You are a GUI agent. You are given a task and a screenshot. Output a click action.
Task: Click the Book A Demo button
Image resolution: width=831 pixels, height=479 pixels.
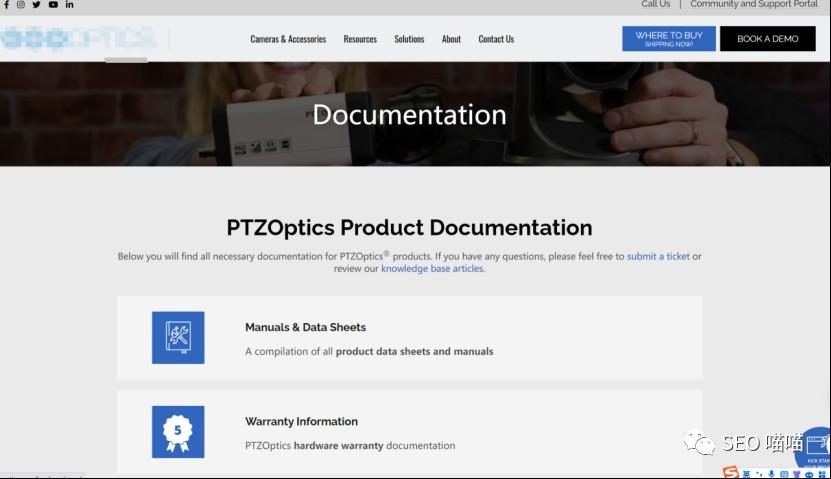coord(767,39)
